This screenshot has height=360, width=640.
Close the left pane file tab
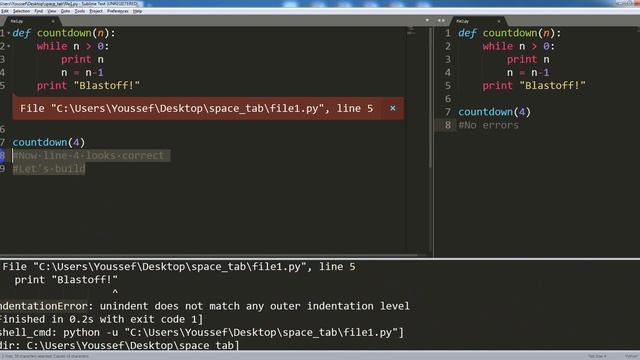pos(53,21)
